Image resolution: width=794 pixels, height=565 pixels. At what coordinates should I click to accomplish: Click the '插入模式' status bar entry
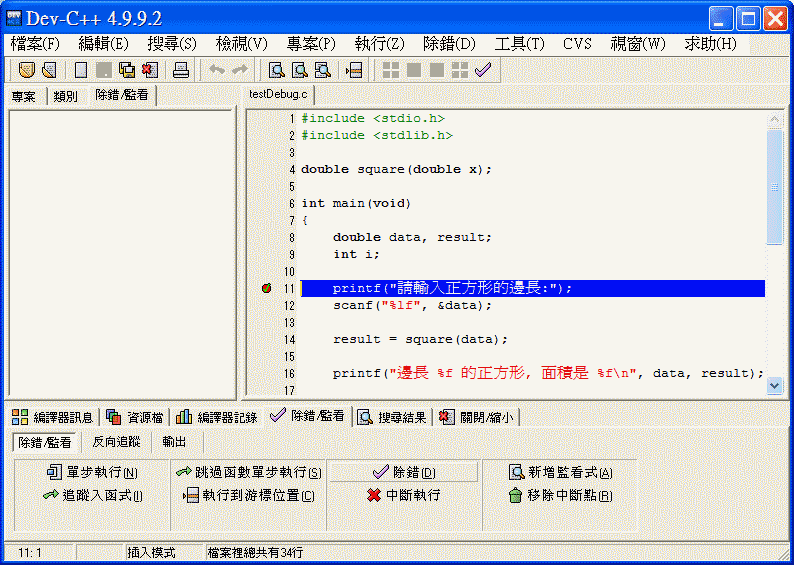[151, 552]
